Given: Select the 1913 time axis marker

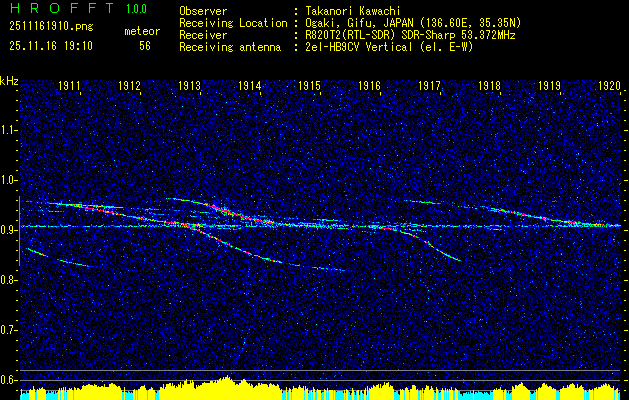Looking at the screenshot, I should coord(189,86).
